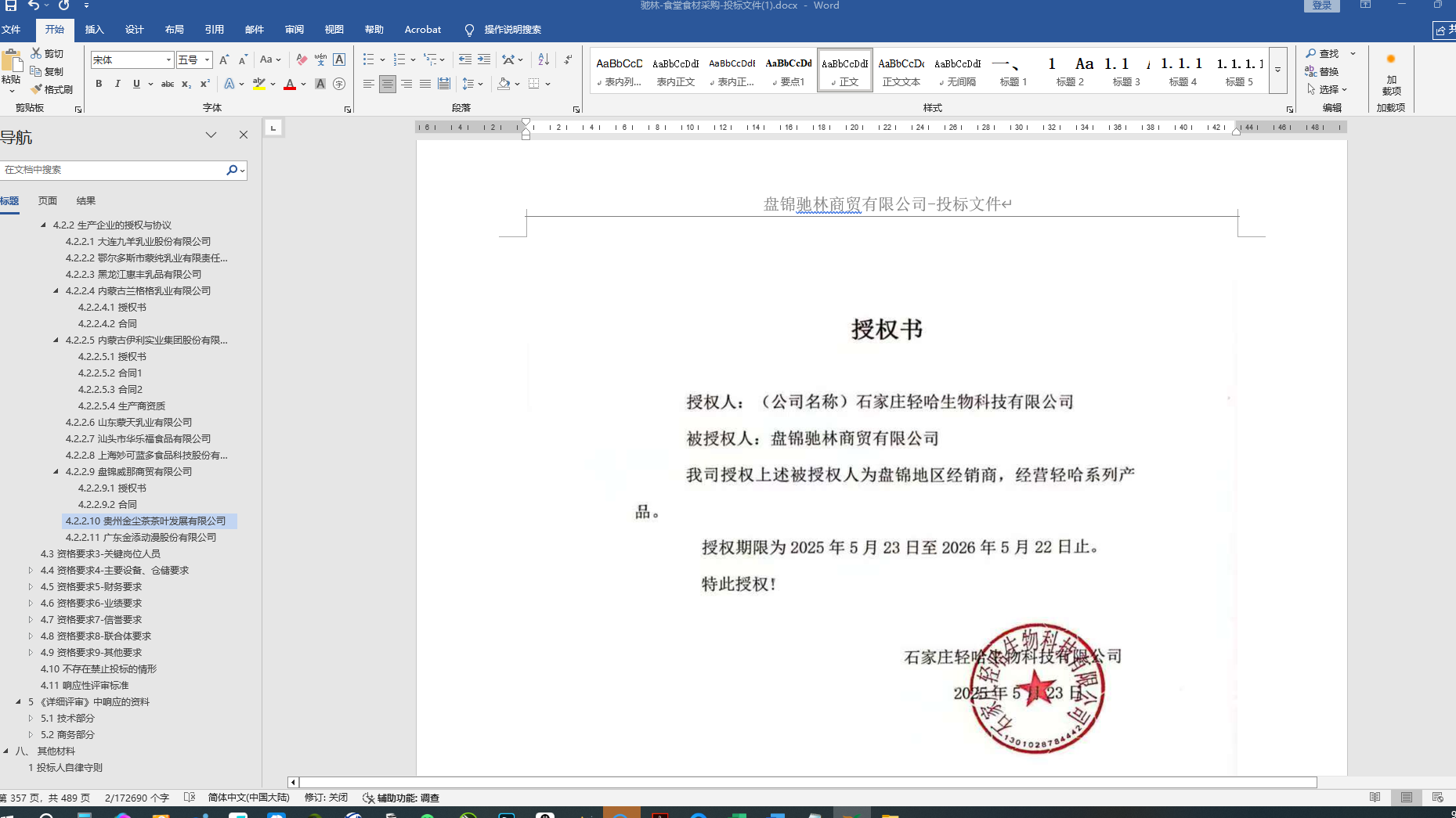Save document with the floppy disk icon
1456x818 pixels.
[11, 5]
